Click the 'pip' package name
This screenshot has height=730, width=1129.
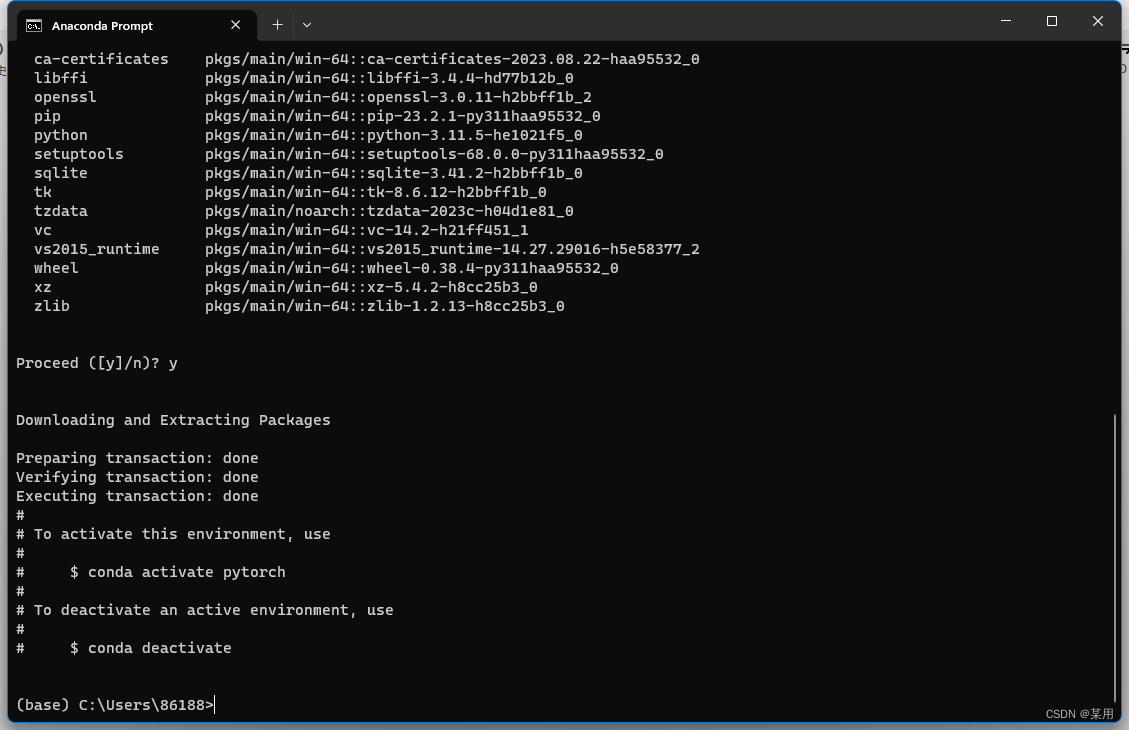click(47, 116)
